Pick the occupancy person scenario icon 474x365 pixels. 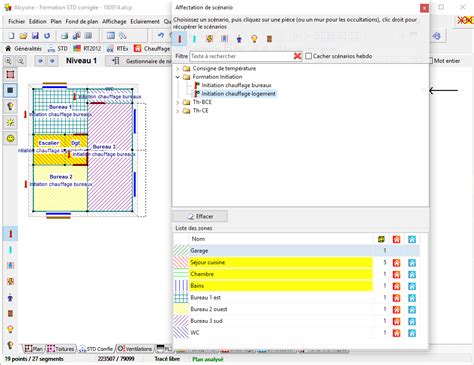click(239, 39)
